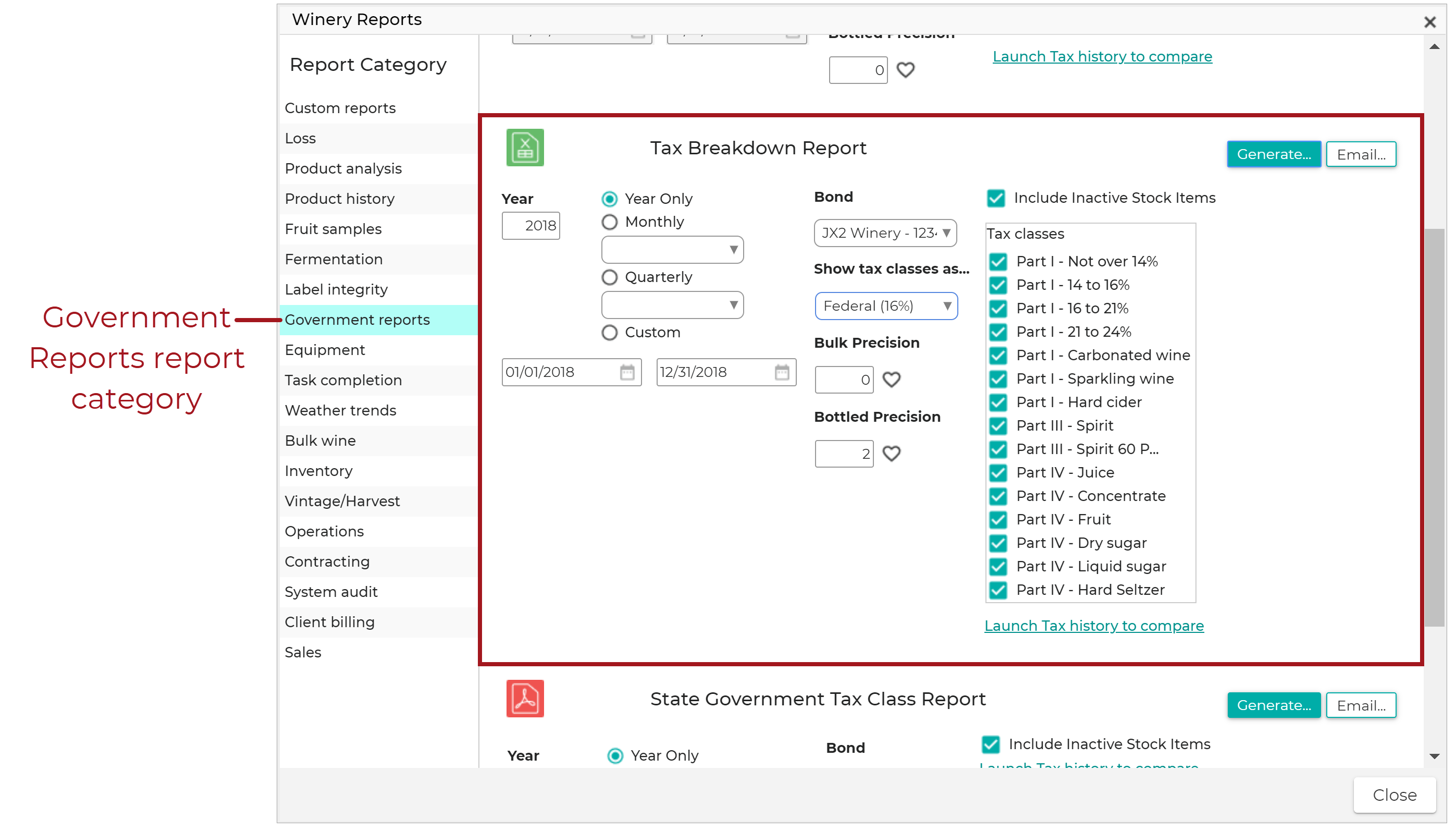Uncheck Part I - Sparkling wine tax class
This screenshot has height=831, width=1456.
(998, 379)
